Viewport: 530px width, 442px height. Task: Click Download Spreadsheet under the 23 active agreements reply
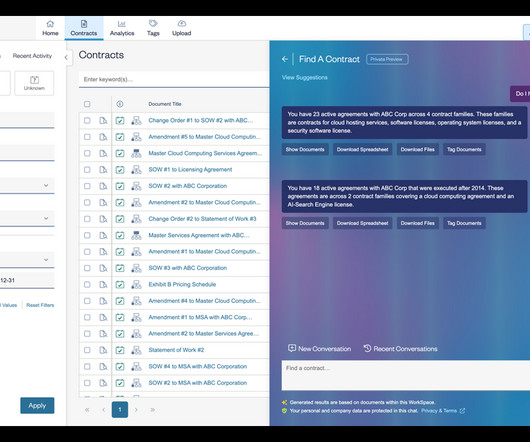[362, 149]
